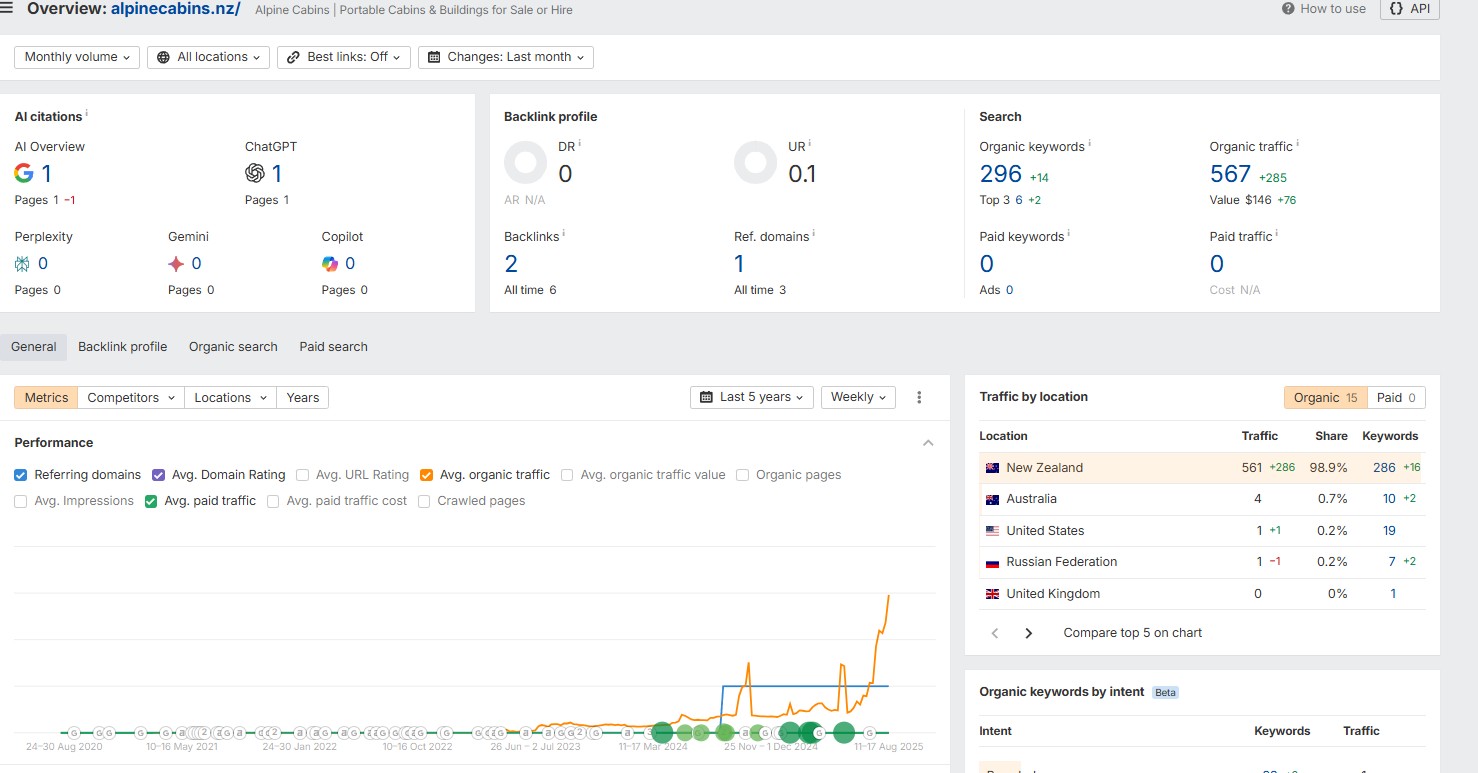Switch to the Backlink profile tab

(122, 347)
